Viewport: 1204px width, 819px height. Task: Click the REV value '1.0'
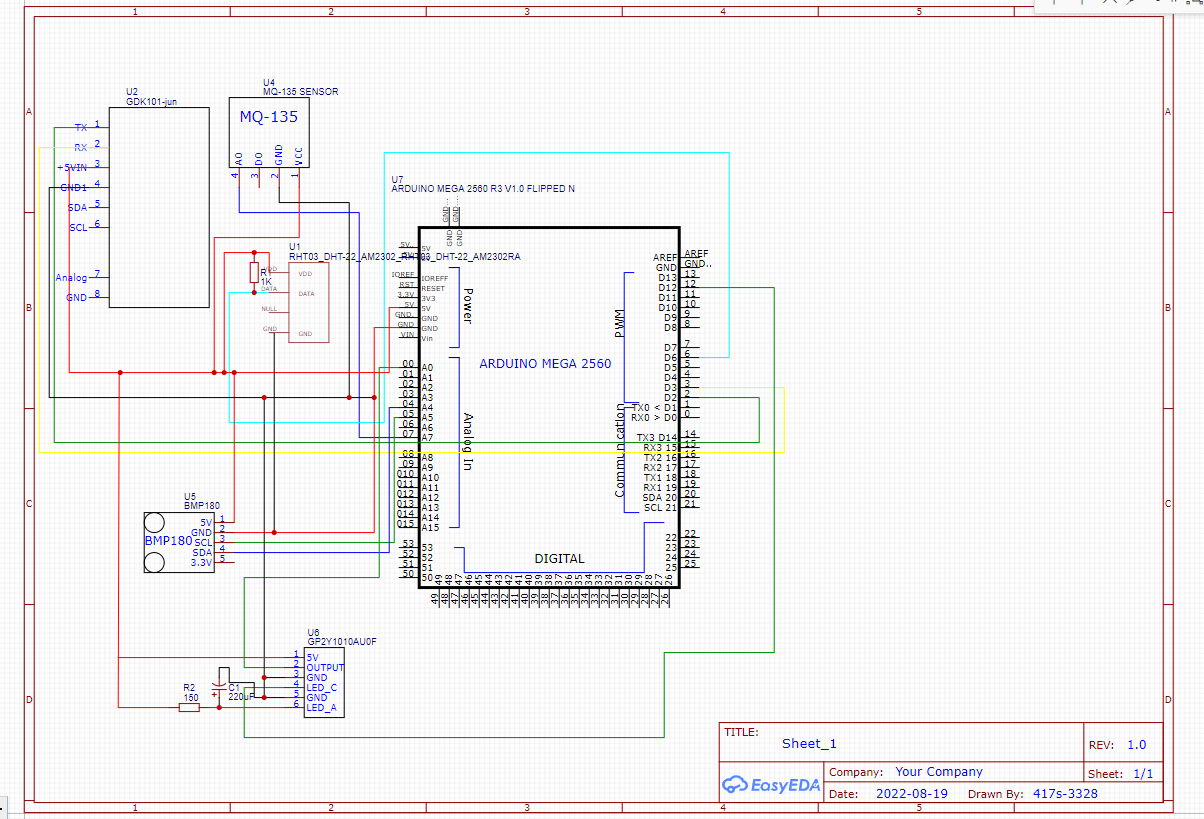pyautogui.click(x=1136, y=744)
